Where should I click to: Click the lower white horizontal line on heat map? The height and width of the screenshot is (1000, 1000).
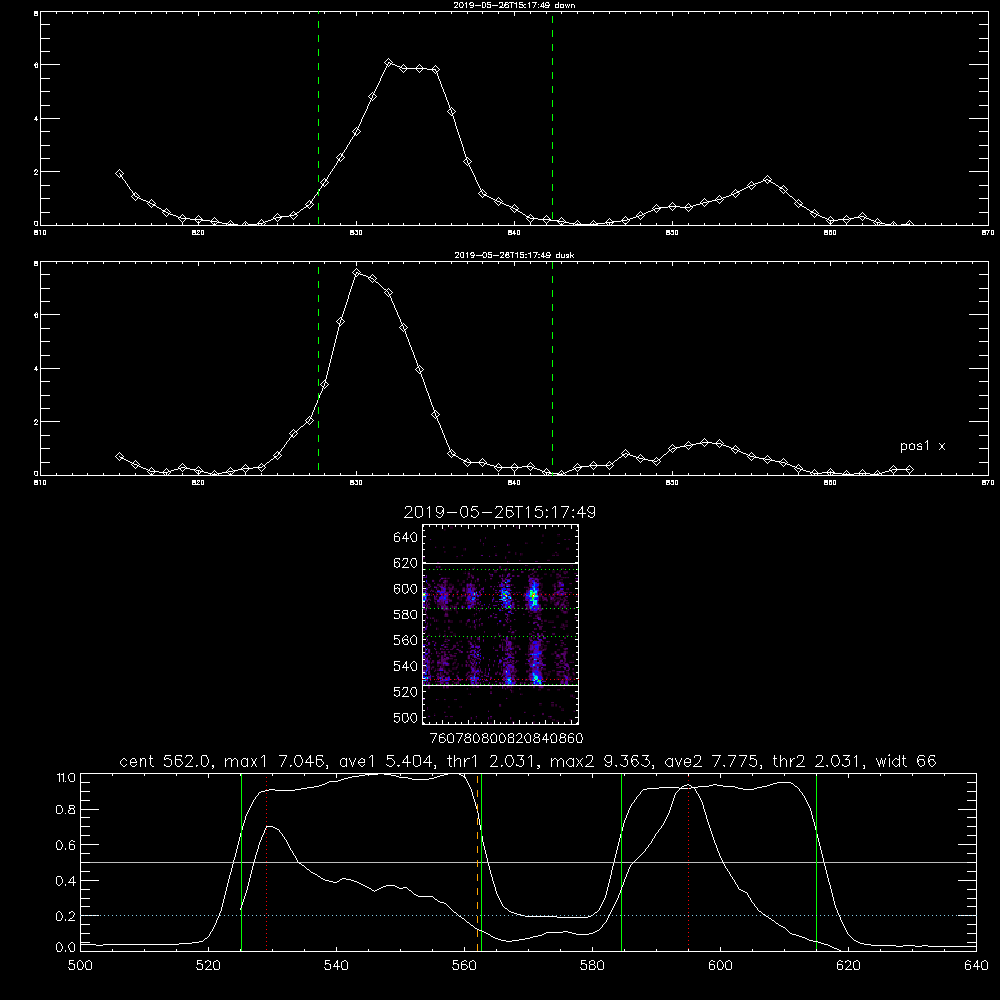click(500, 685)
